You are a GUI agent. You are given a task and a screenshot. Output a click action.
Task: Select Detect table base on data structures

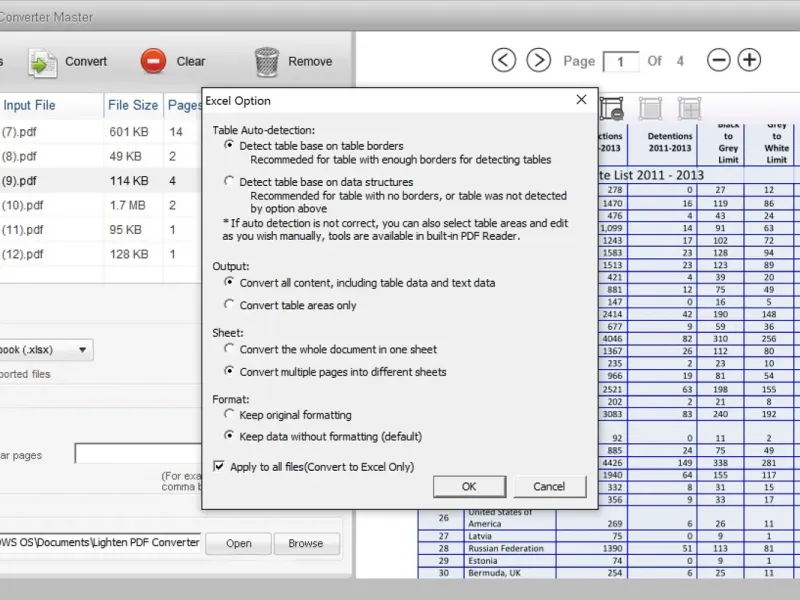(229, 182)
